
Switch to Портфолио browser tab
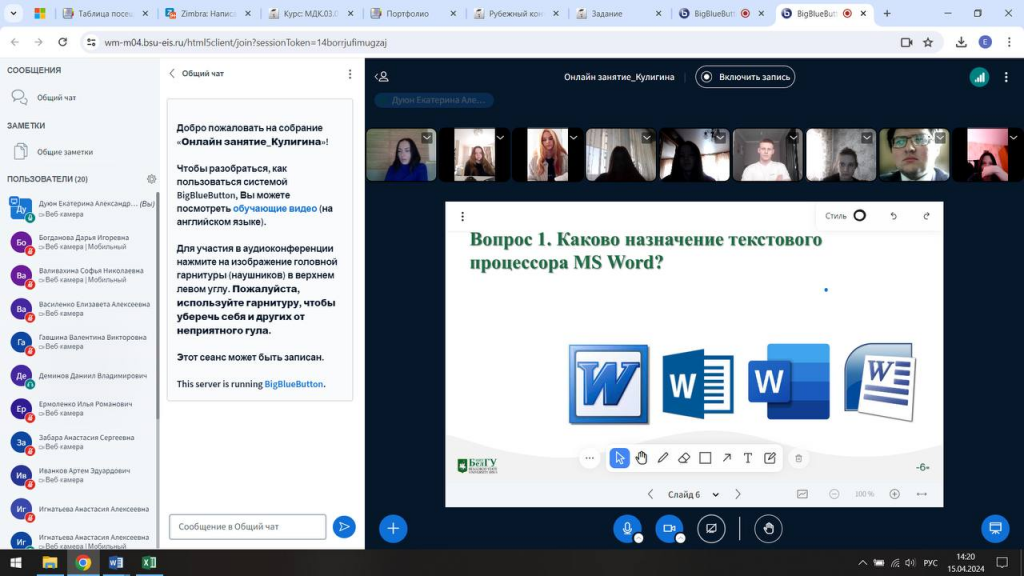(x=413, y=13)
